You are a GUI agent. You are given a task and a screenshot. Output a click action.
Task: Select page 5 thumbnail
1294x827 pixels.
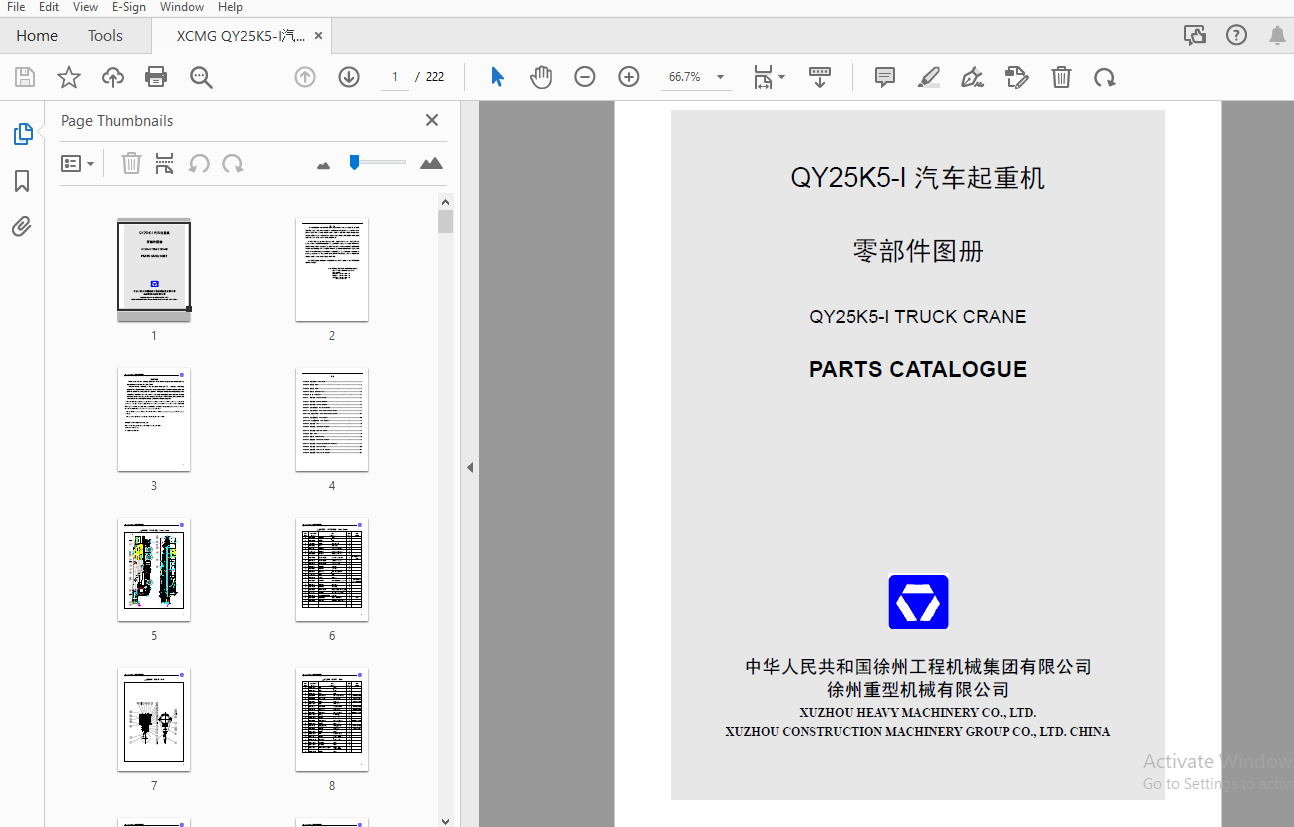tap(154, 570)
